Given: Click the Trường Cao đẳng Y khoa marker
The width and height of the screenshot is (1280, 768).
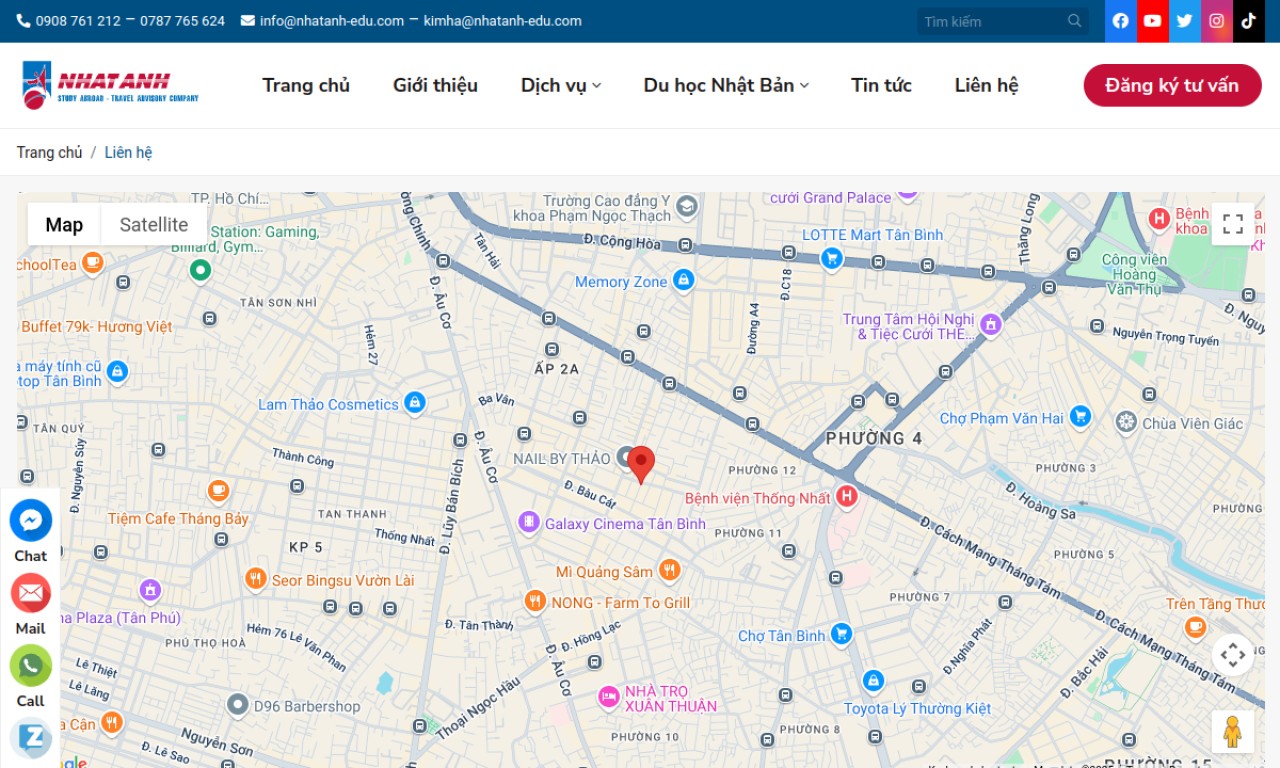Looking at the screenshot, I should (x=686, y=207).
